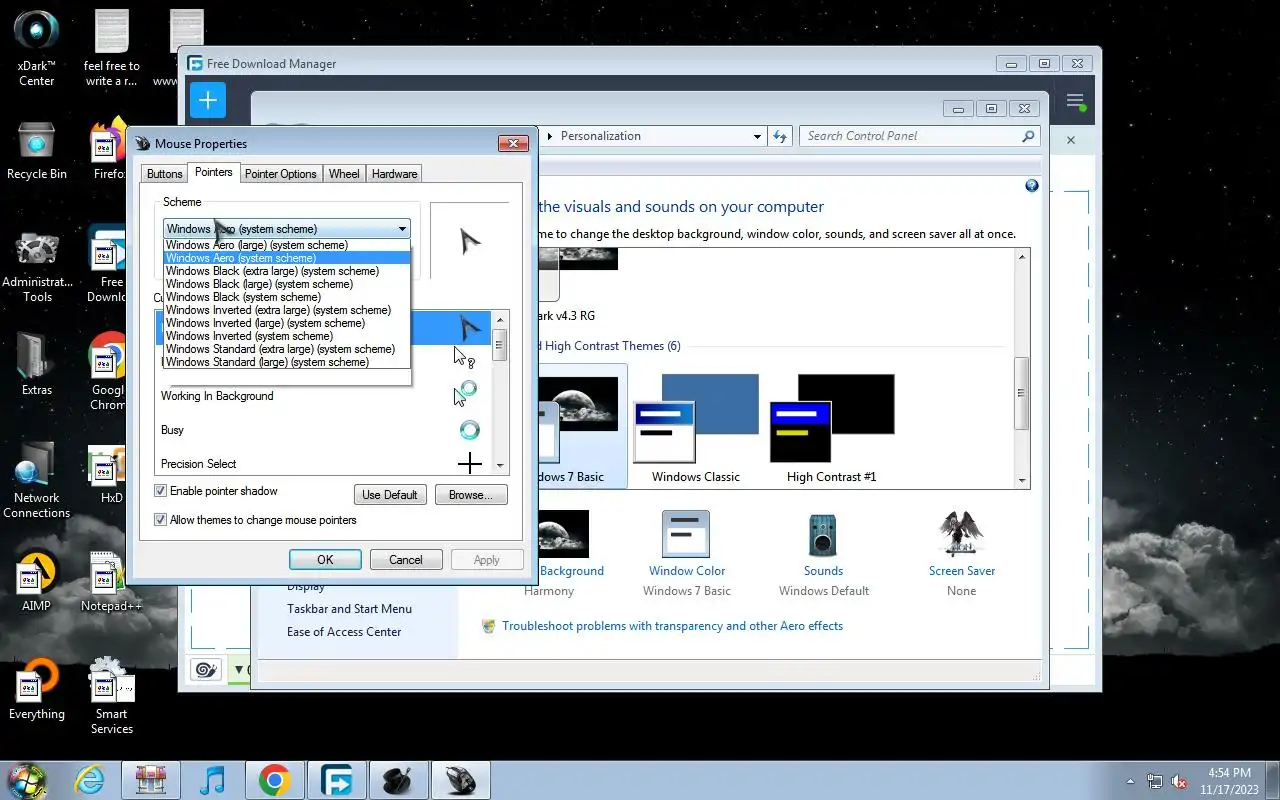Click the themes list scroll down arrow
The image size is (1280, 800).
1022,481
